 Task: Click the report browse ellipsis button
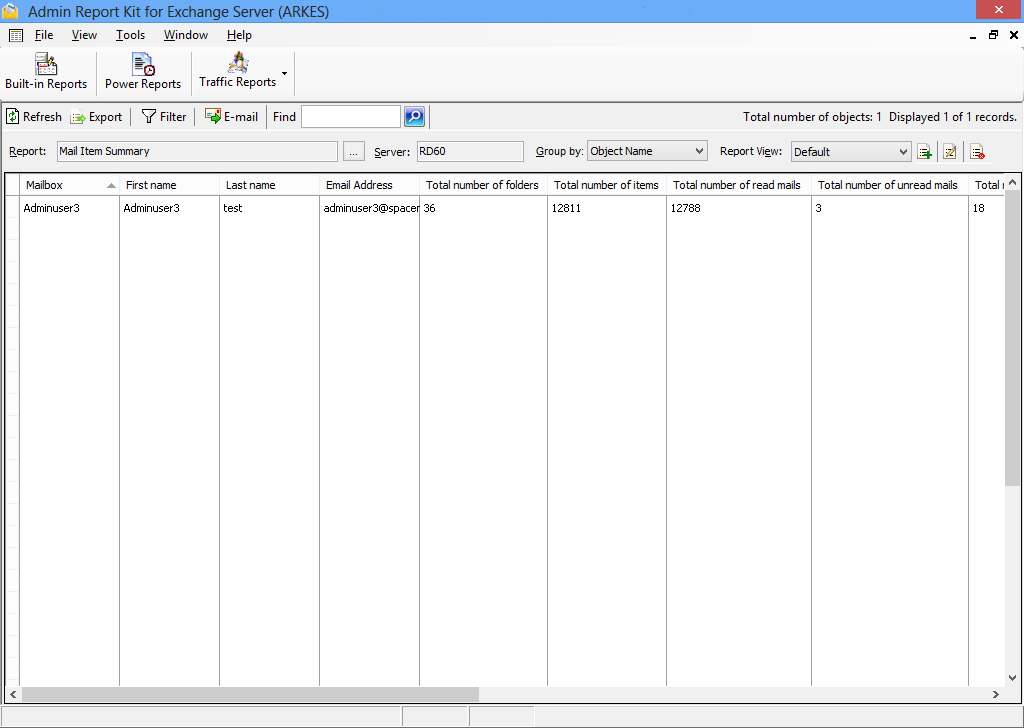pyautogui.click(x=353, y=151)
